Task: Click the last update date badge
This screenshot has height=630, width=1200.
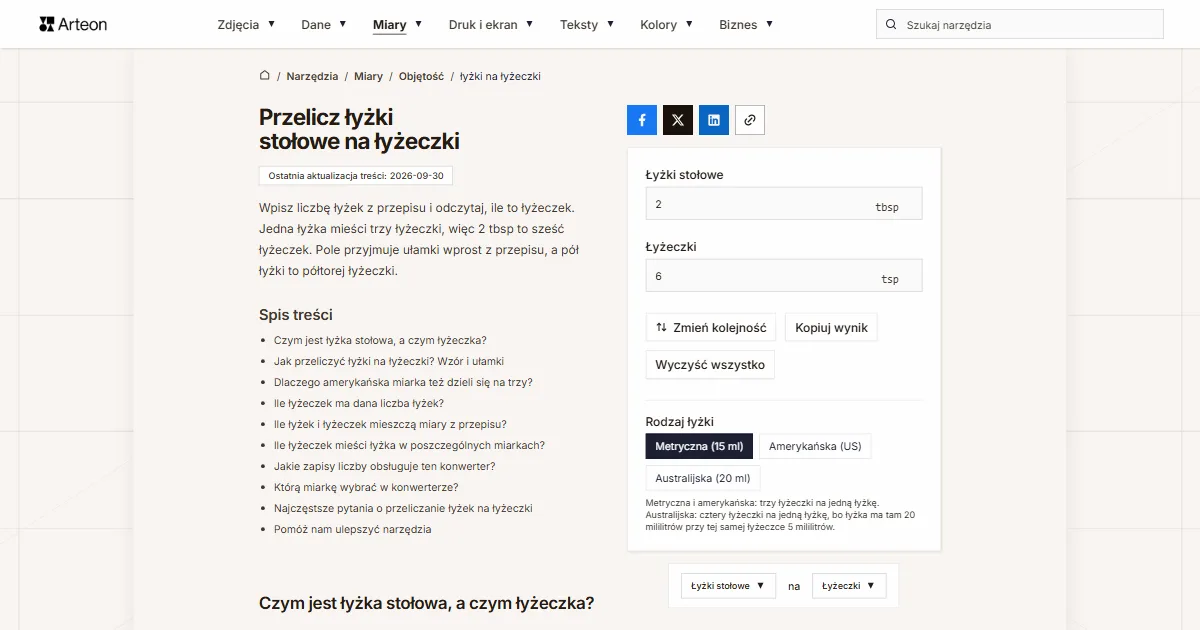Action: coord(357,175)
